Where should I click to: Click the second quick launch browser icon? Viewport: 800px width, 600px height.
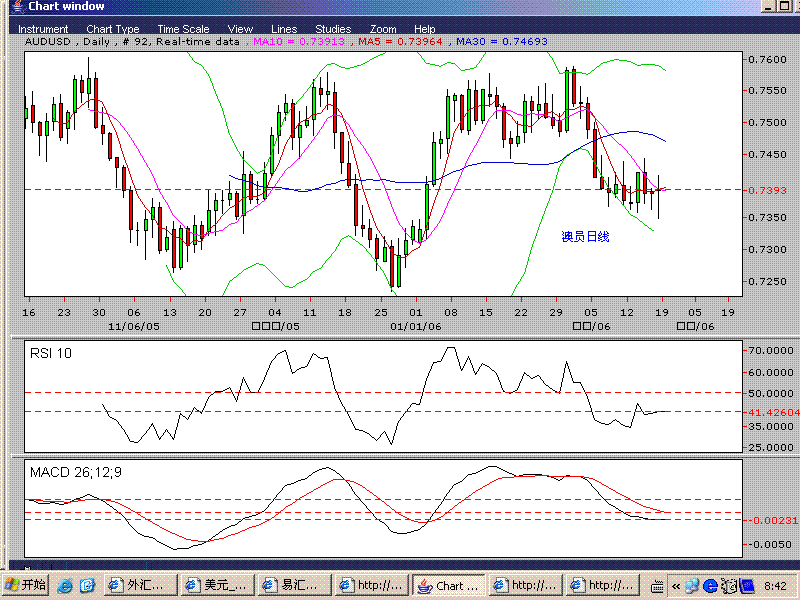tap(87, 585)
